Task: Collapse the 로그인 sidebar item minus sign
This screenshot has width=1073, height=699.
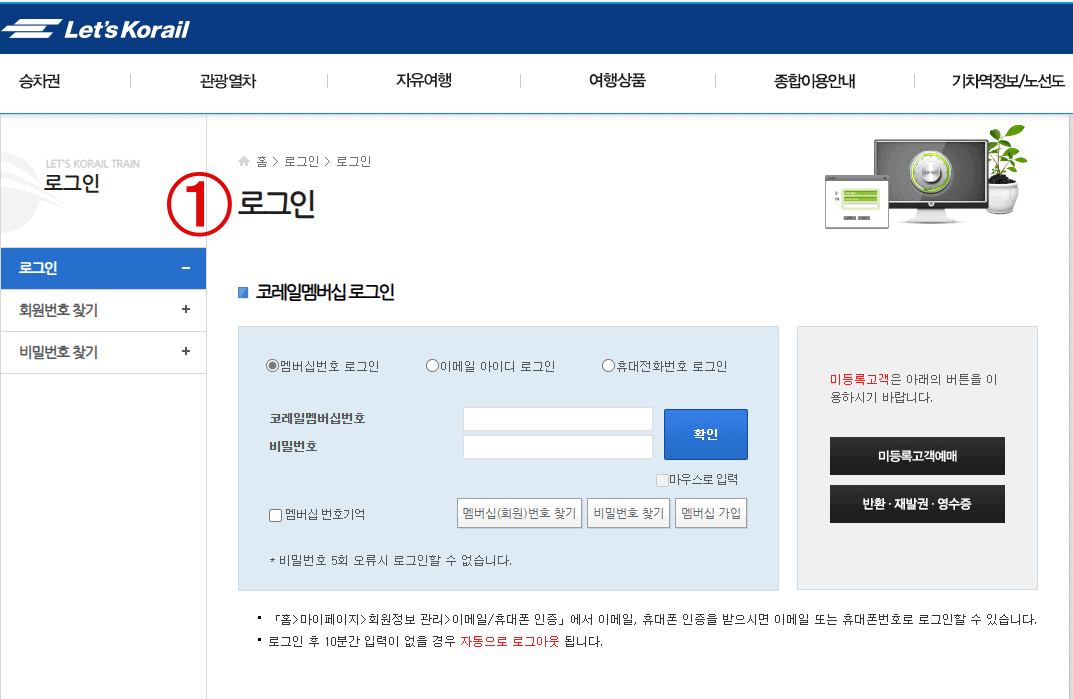Action: tap(185, 268)
